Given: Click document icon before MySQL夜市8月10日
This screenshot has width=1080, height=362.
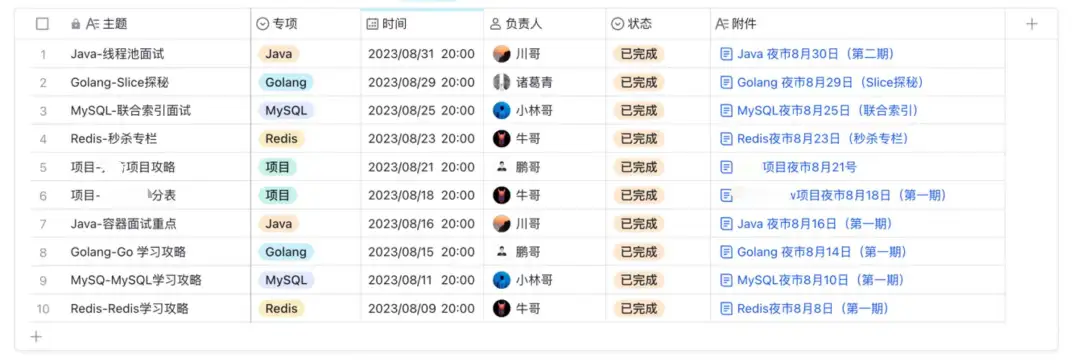Looking at the screenshot, I should [726, 280].
